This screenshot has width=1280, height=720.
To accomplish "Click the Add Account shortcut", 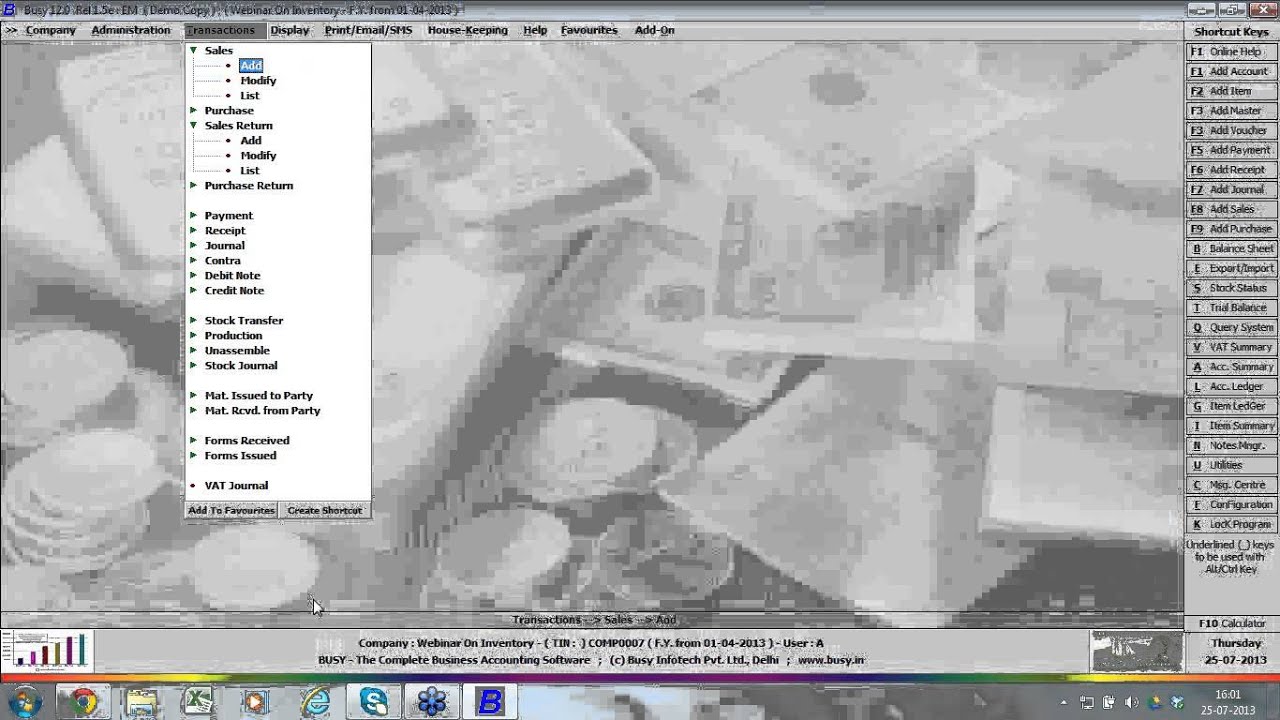I will coord(1231,71).
